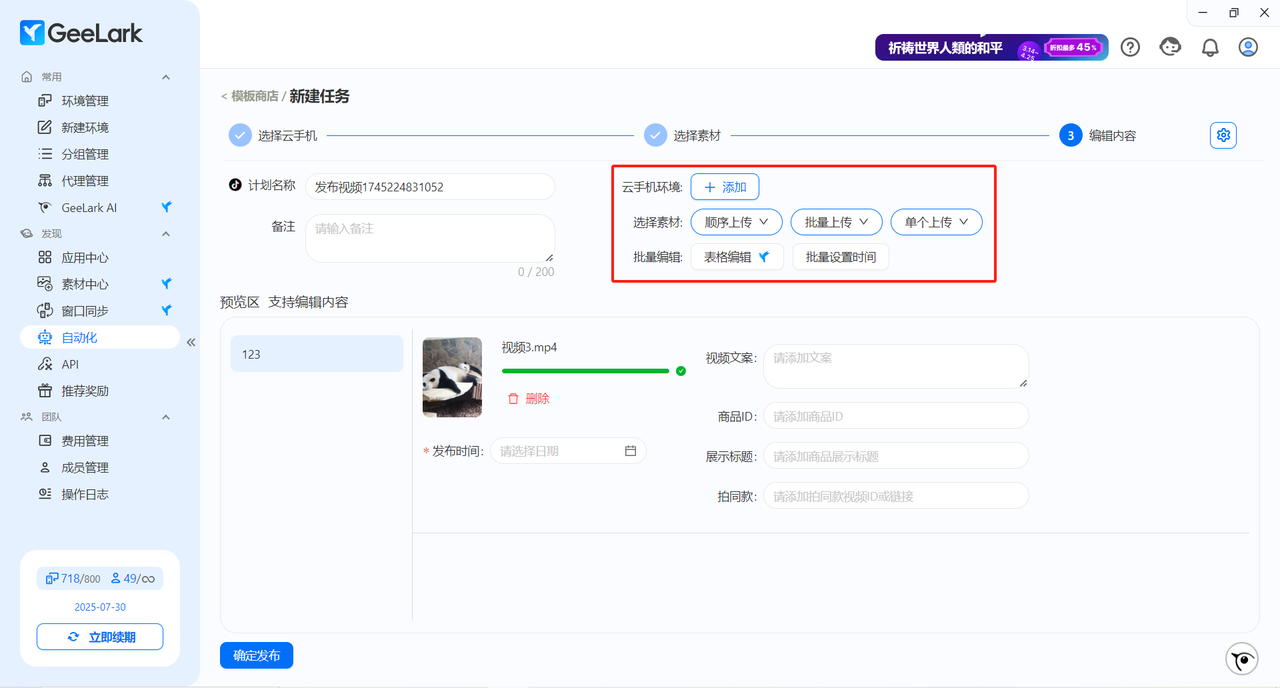Open the 批量上传 dropdown

836,222
